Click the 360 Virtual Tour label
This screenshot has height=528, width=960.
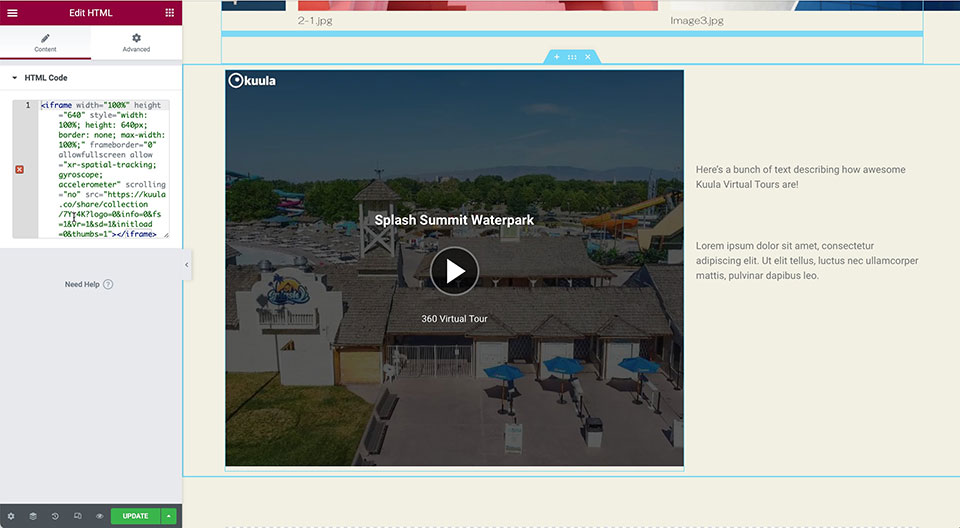tap(454, 319)
